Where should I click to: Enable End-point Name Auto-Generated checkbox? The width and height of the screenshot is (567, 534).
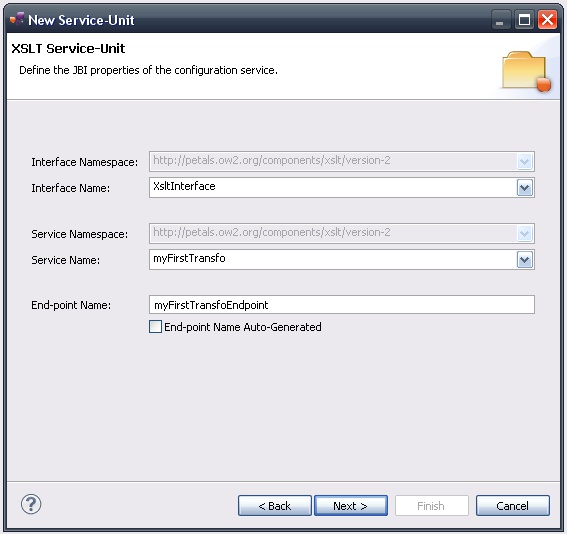pyautogui.click(x=155, y=326)
